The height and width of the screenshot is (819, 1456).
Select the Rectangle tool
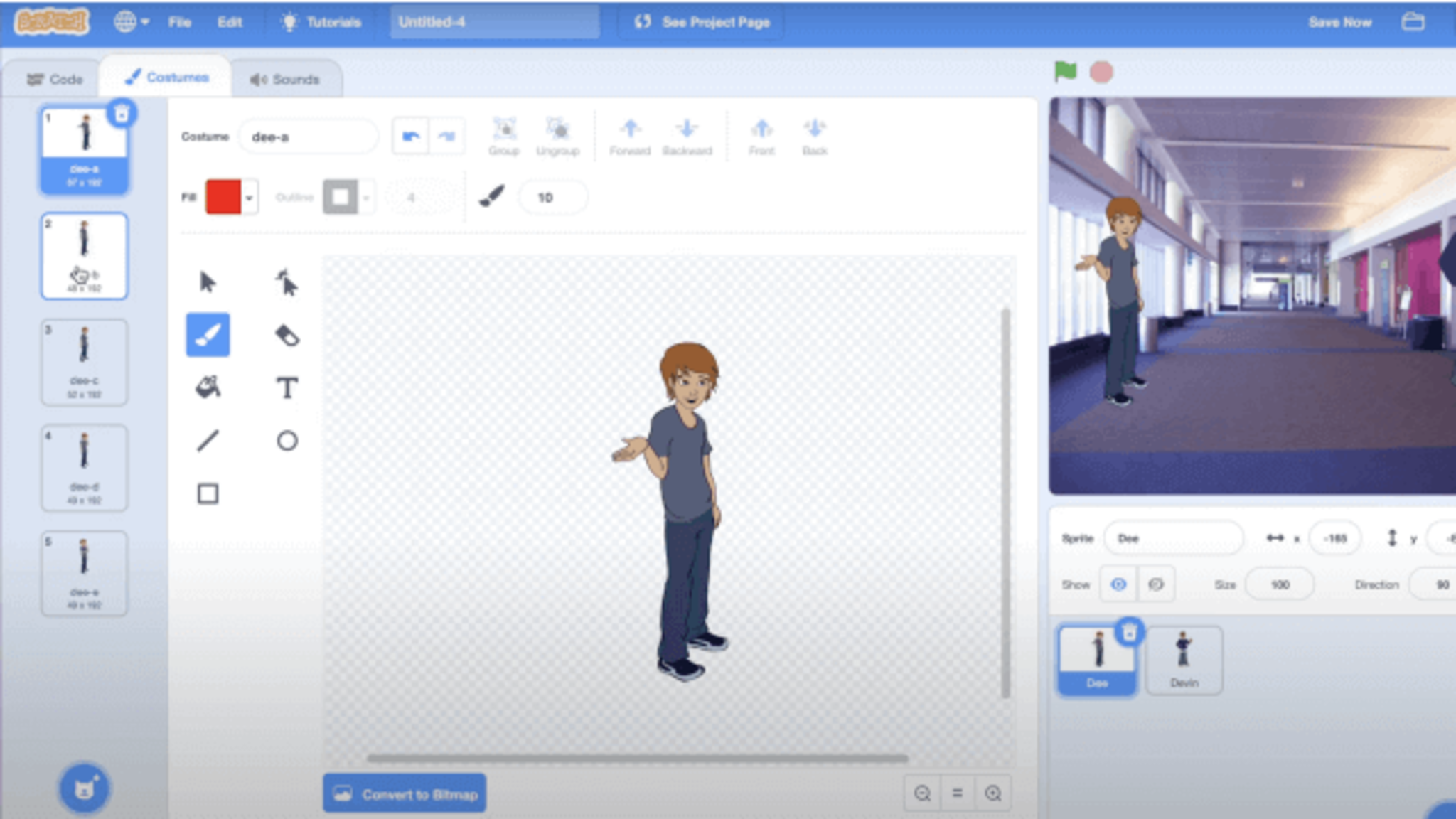click(208, 493)
